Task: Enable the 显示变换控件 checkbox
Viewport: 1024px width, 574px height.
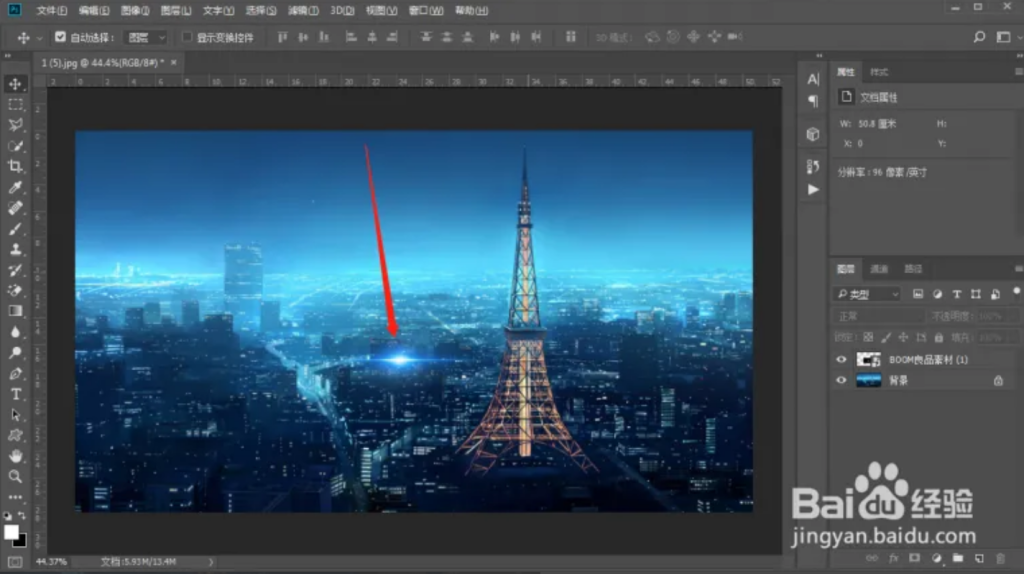Action: (187, 37)
